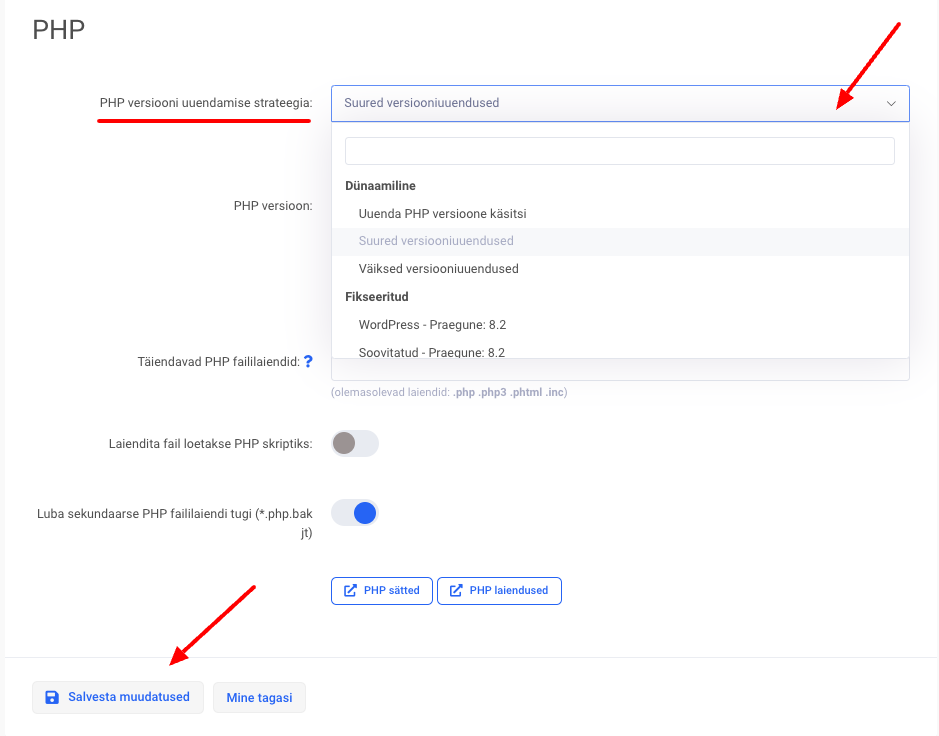939x736 pixels.
Task: Click the 'Täiendavad PHP faililaiendid' label text
Action: (x=218, y=362)
